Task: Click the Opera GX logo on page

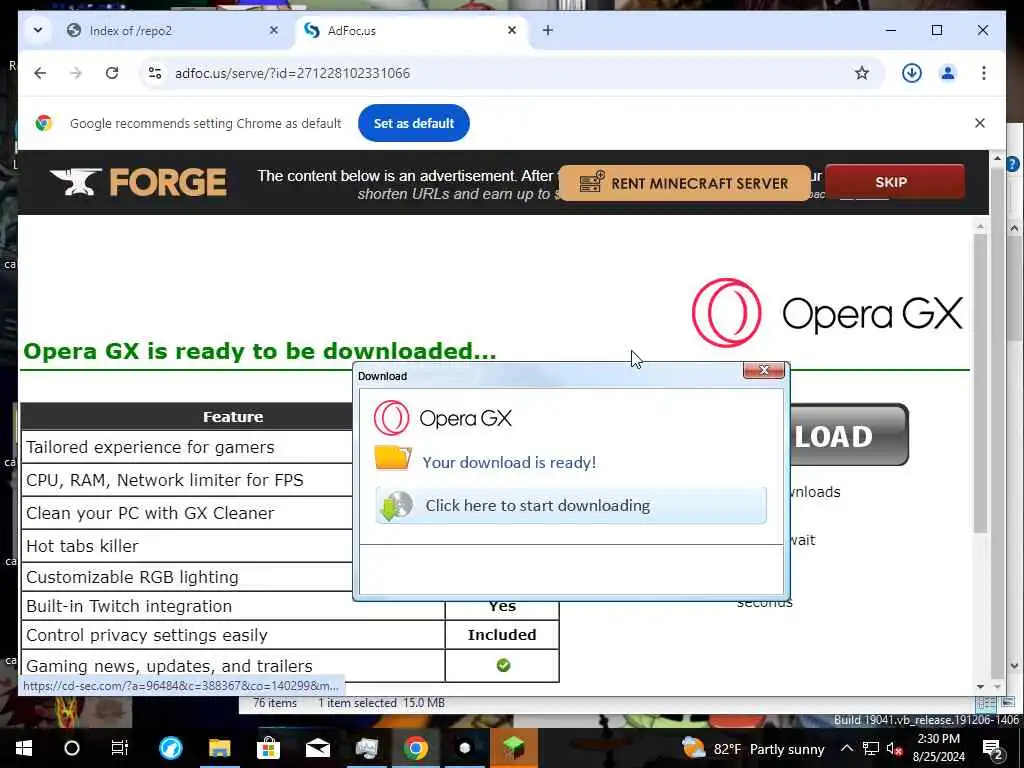Action: tap(827, 313)
